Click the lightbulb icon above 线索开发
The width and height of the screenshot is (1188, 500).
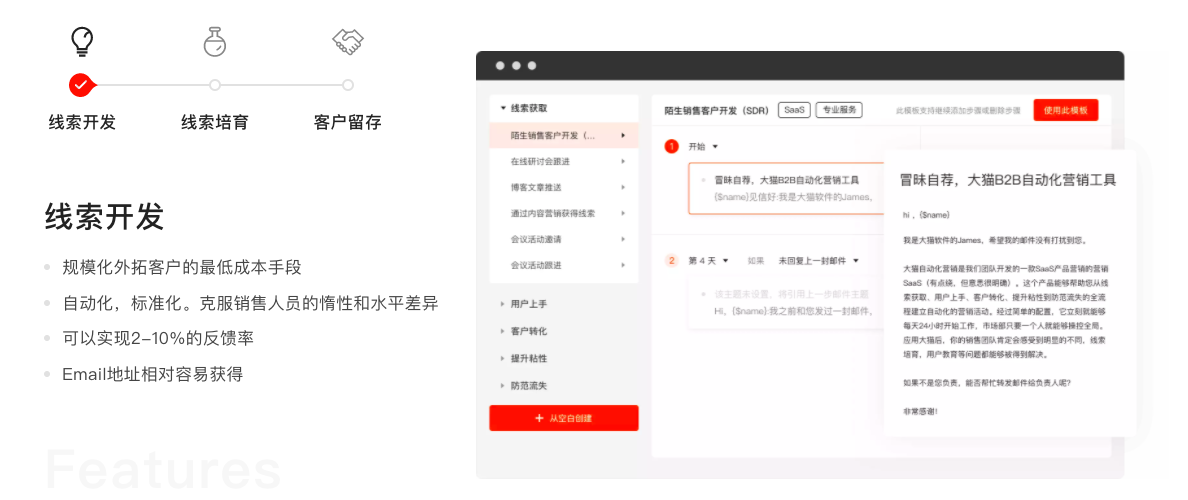[x=82, y=41]
